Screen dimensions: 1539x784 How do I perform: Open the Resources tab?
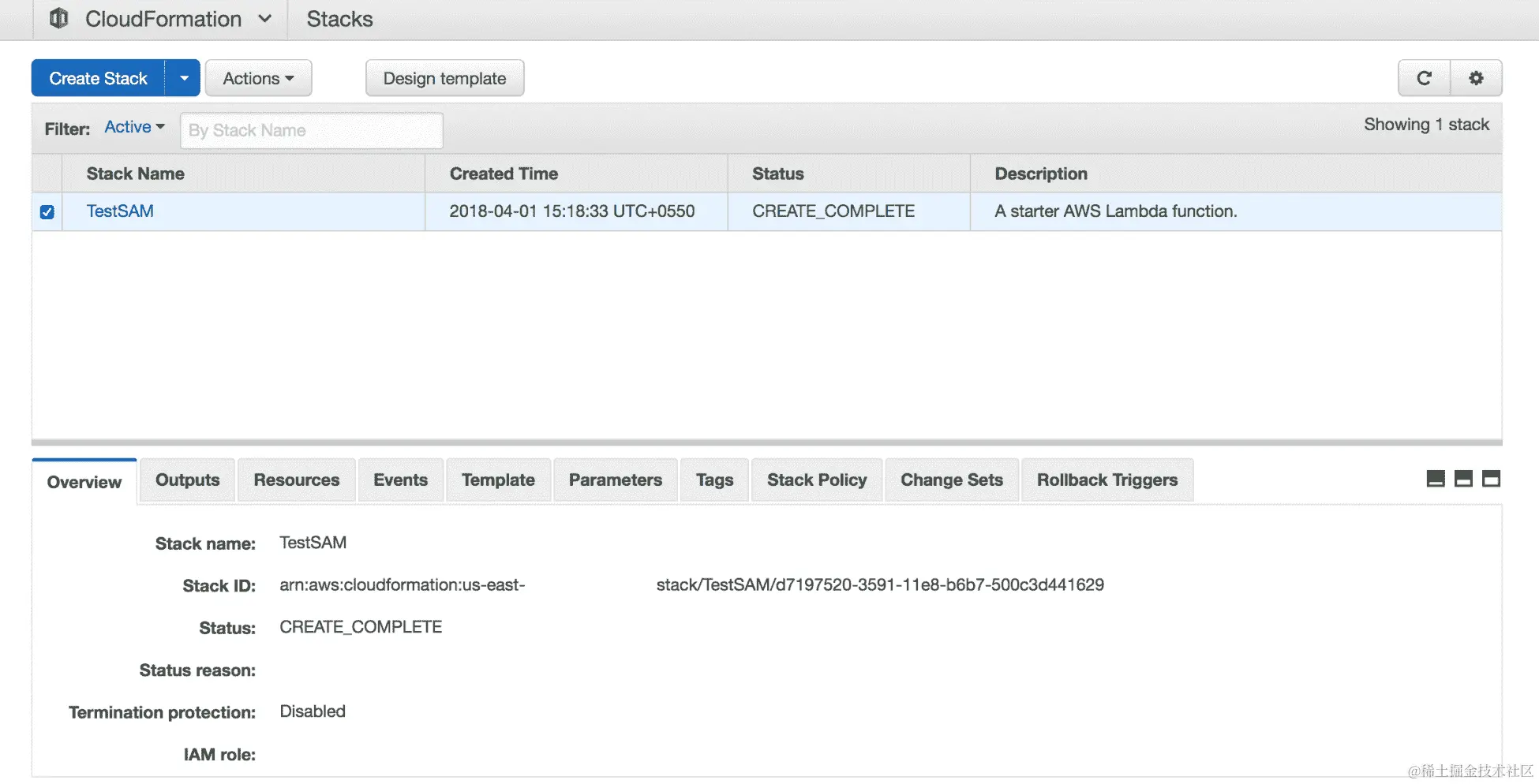[297, 480]
